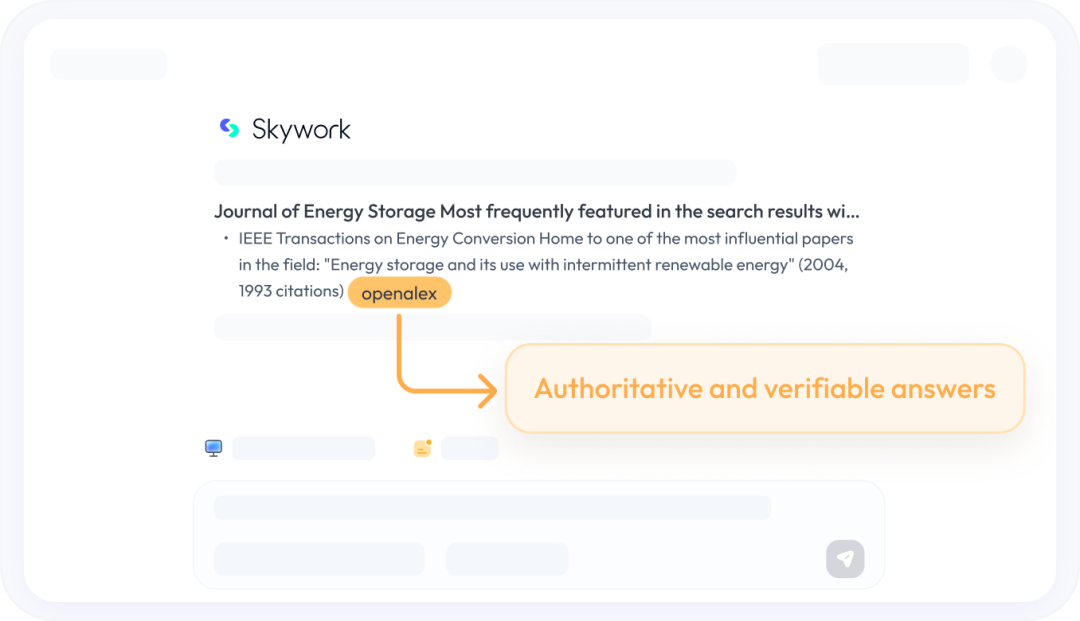Click the placeholder bar below citation text
1080x621 pixels.
[x=432, y=327]
